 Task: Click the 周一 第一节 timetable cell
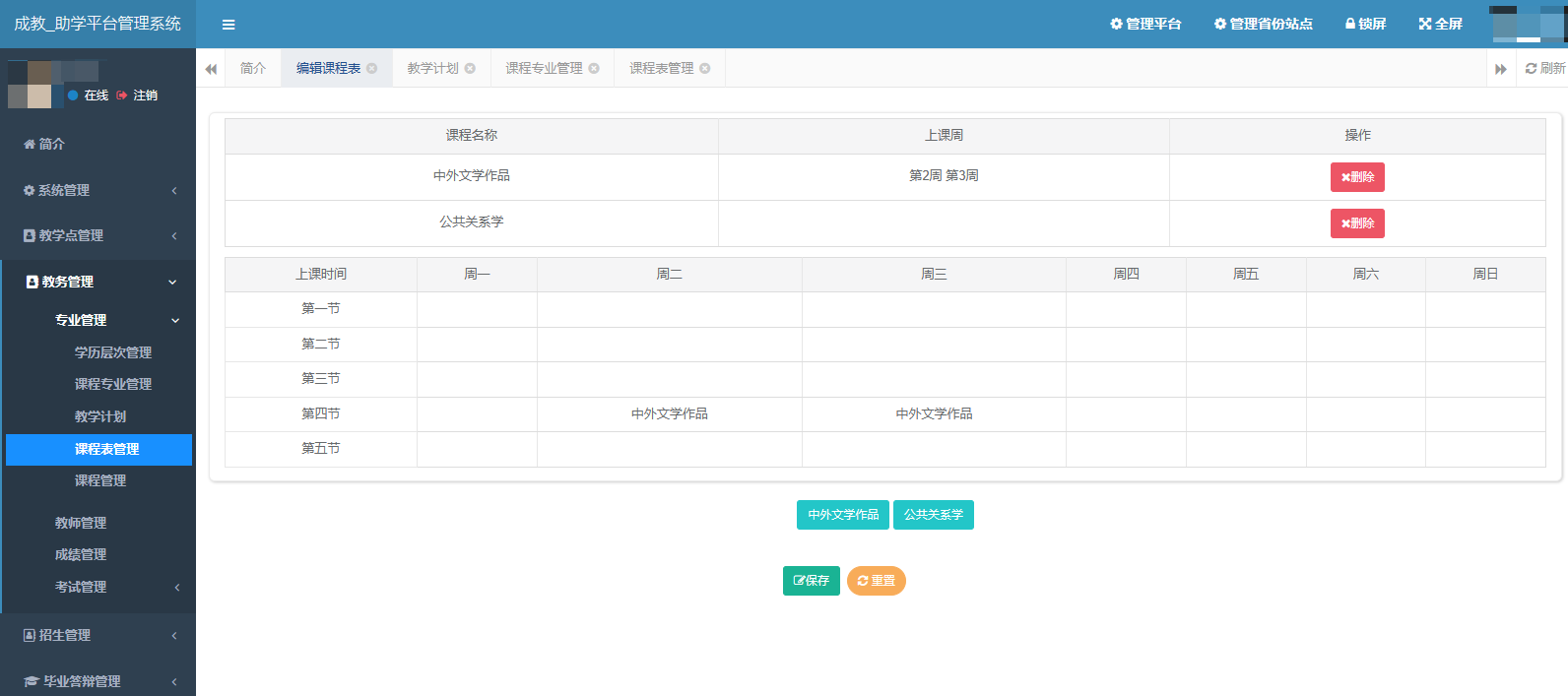click(477, 309)
